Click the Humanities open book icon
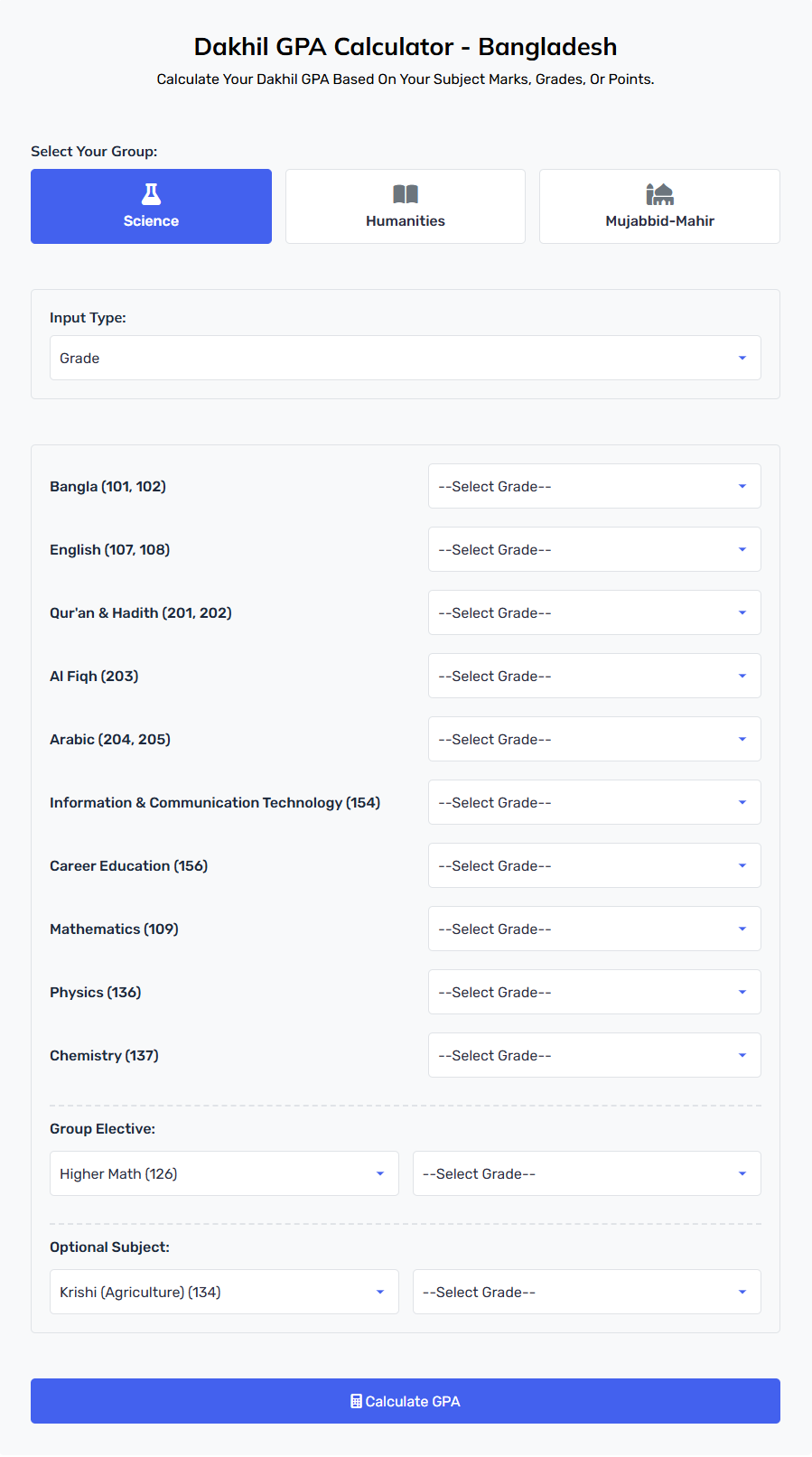Screen dimensions: 812x1457 (x=406, y=194)
